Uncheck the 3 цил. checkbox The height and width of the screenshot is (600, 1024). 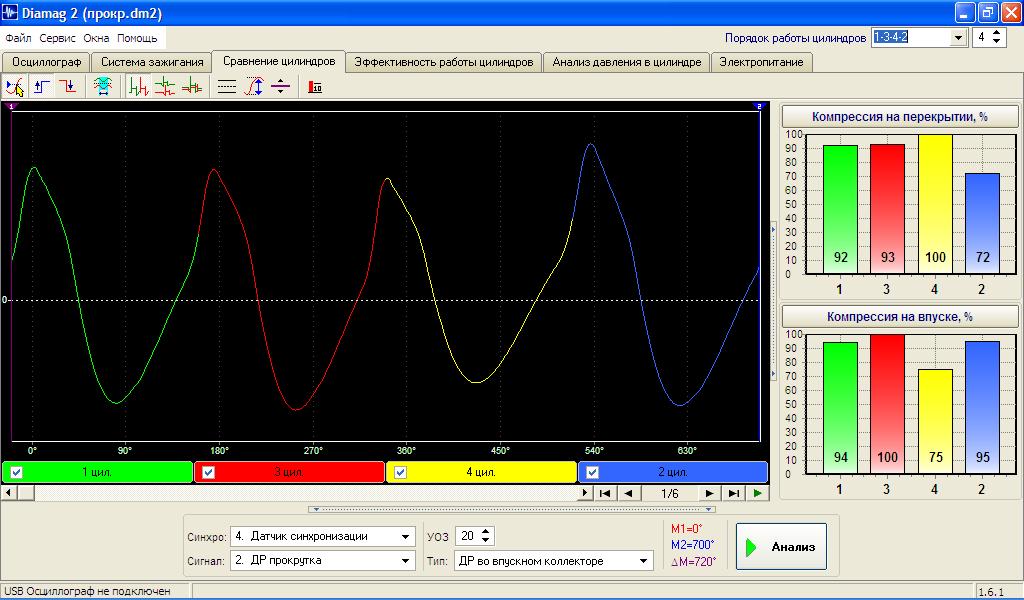[208, 472]
